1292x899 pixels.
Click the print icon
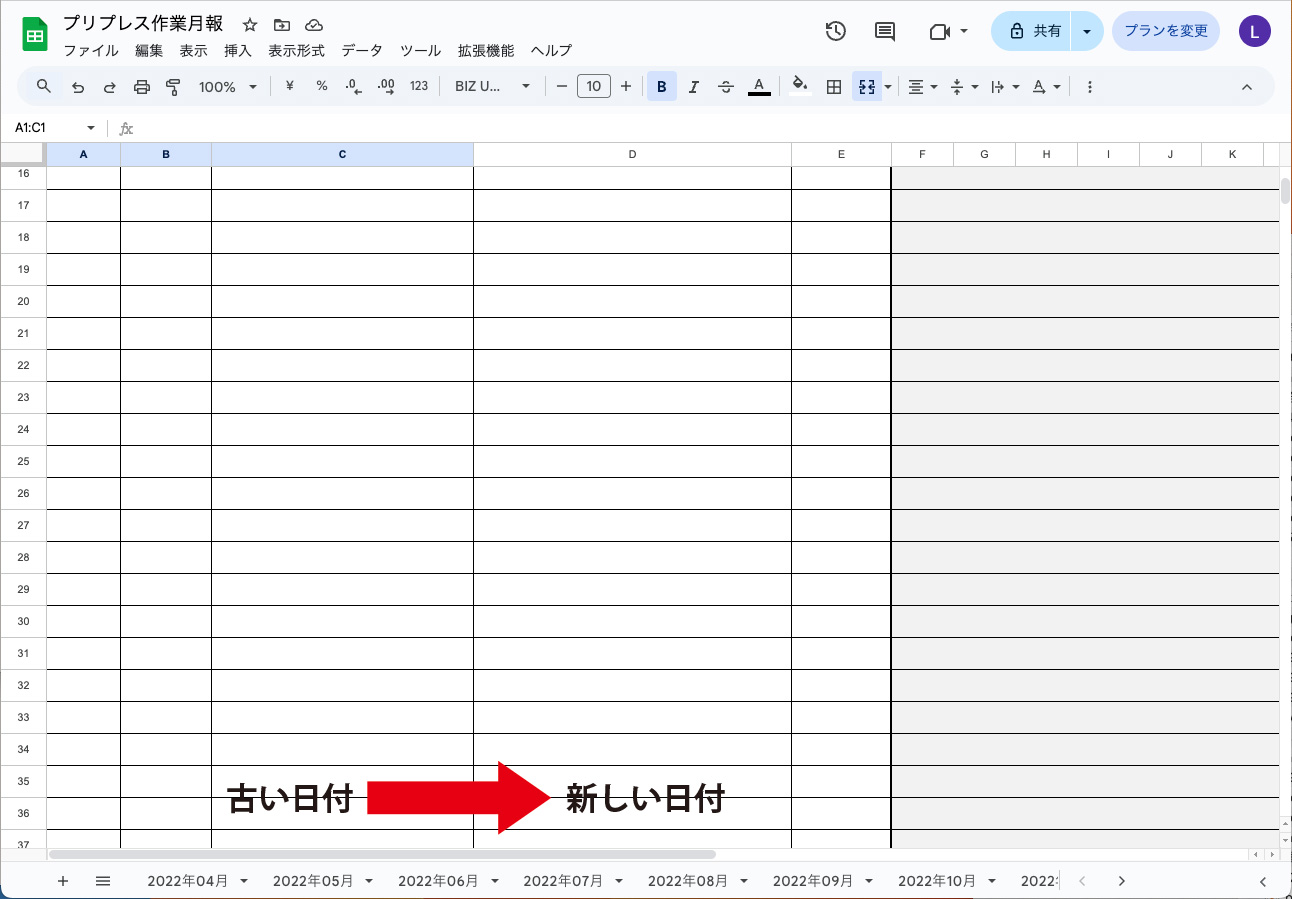pyautogui.click(x=142, y=87)
